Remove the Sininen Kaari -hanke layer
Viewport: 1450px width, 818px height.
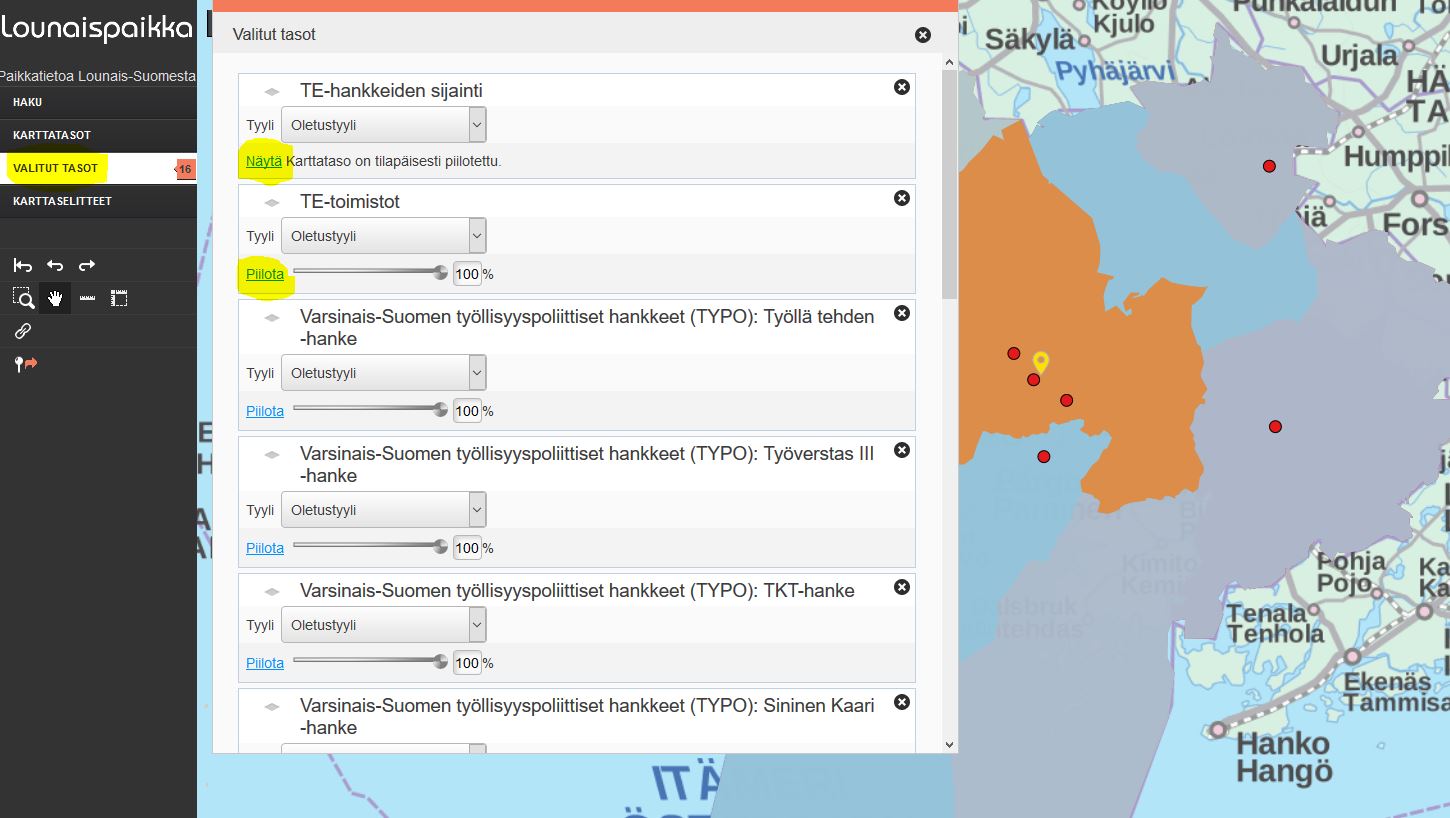tap(901, 702)
